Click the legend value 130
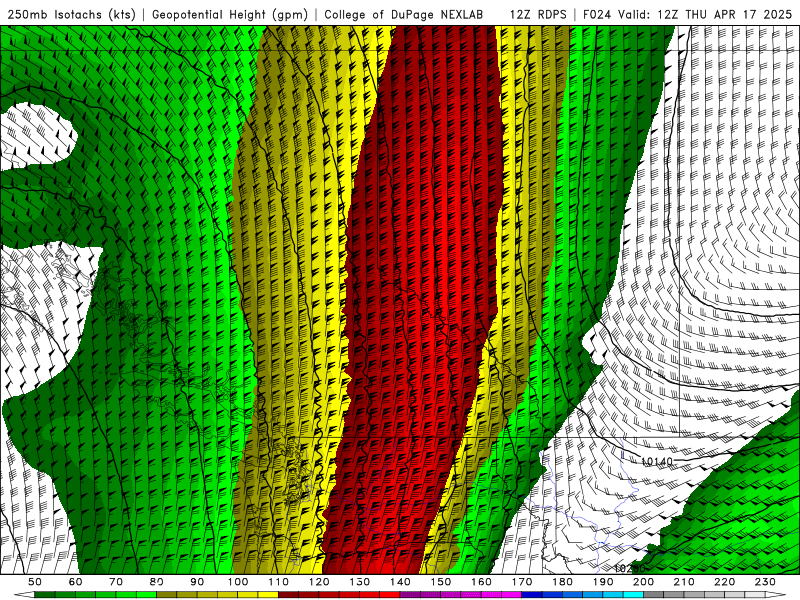 [359, 582]
